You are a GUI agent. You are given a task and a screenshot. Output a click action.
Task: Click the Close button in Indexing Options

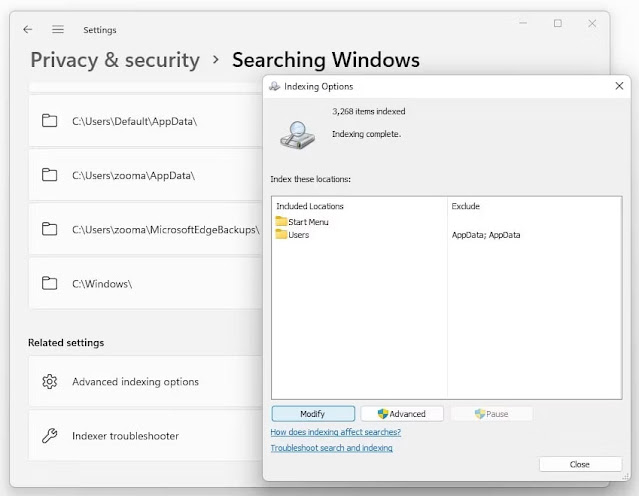tap(580, 464)
